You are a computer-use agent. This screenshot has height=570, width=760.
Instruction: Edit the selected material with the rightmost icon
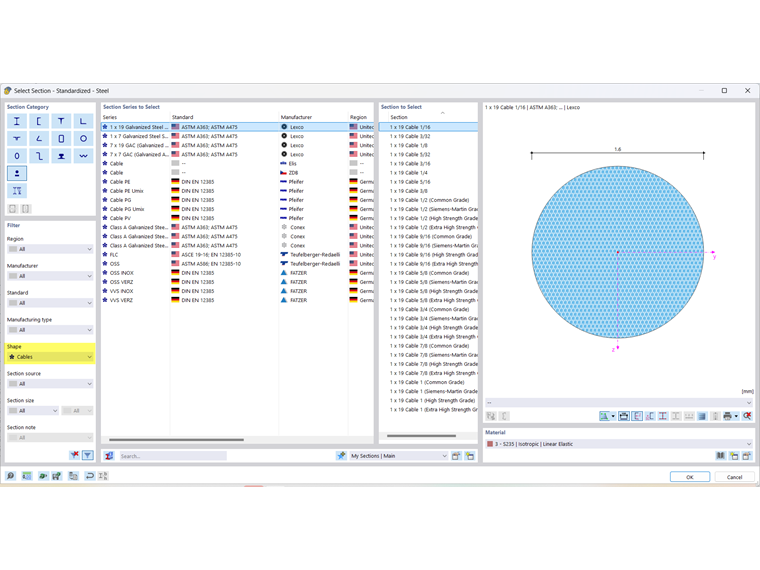(x=747, y=456)
